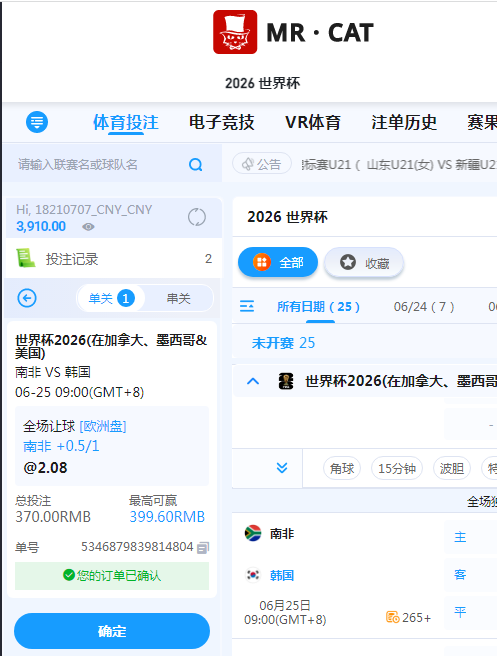Click the account name Hi, 18210707_CNY_CNY

(x=84, y=209)
